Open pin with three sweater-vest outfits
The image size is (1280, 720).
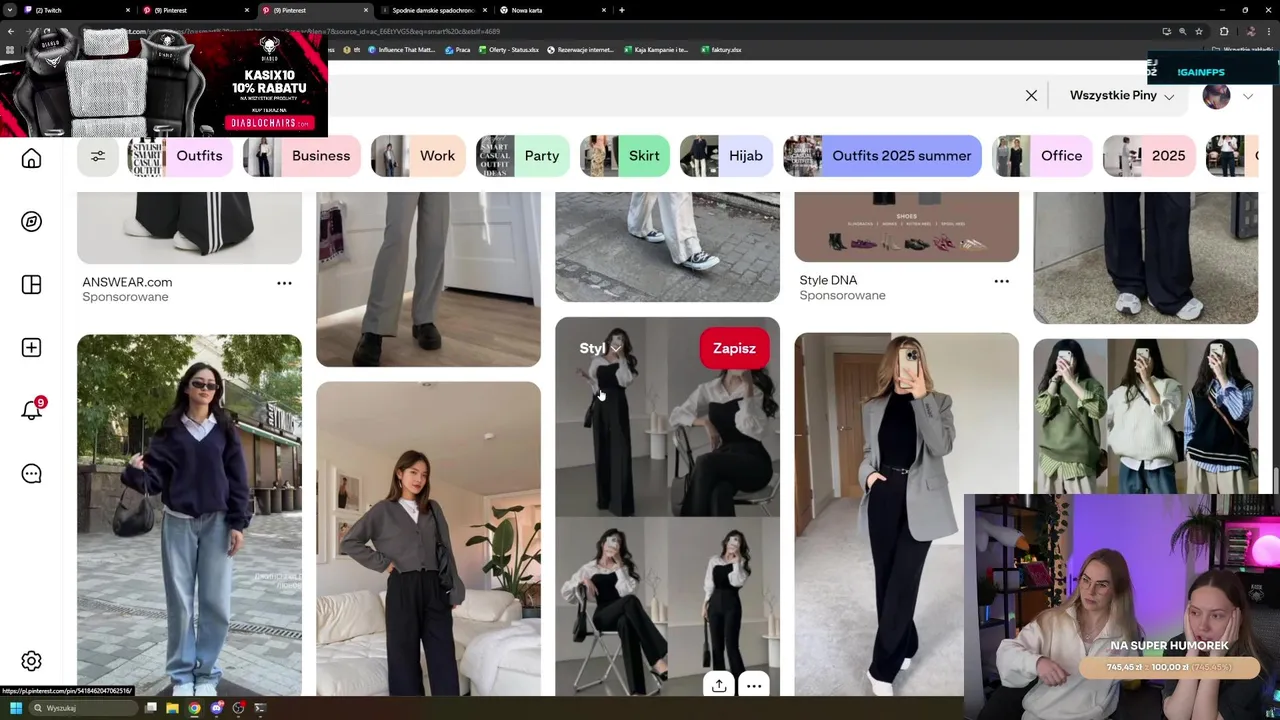pos(1145,415)
